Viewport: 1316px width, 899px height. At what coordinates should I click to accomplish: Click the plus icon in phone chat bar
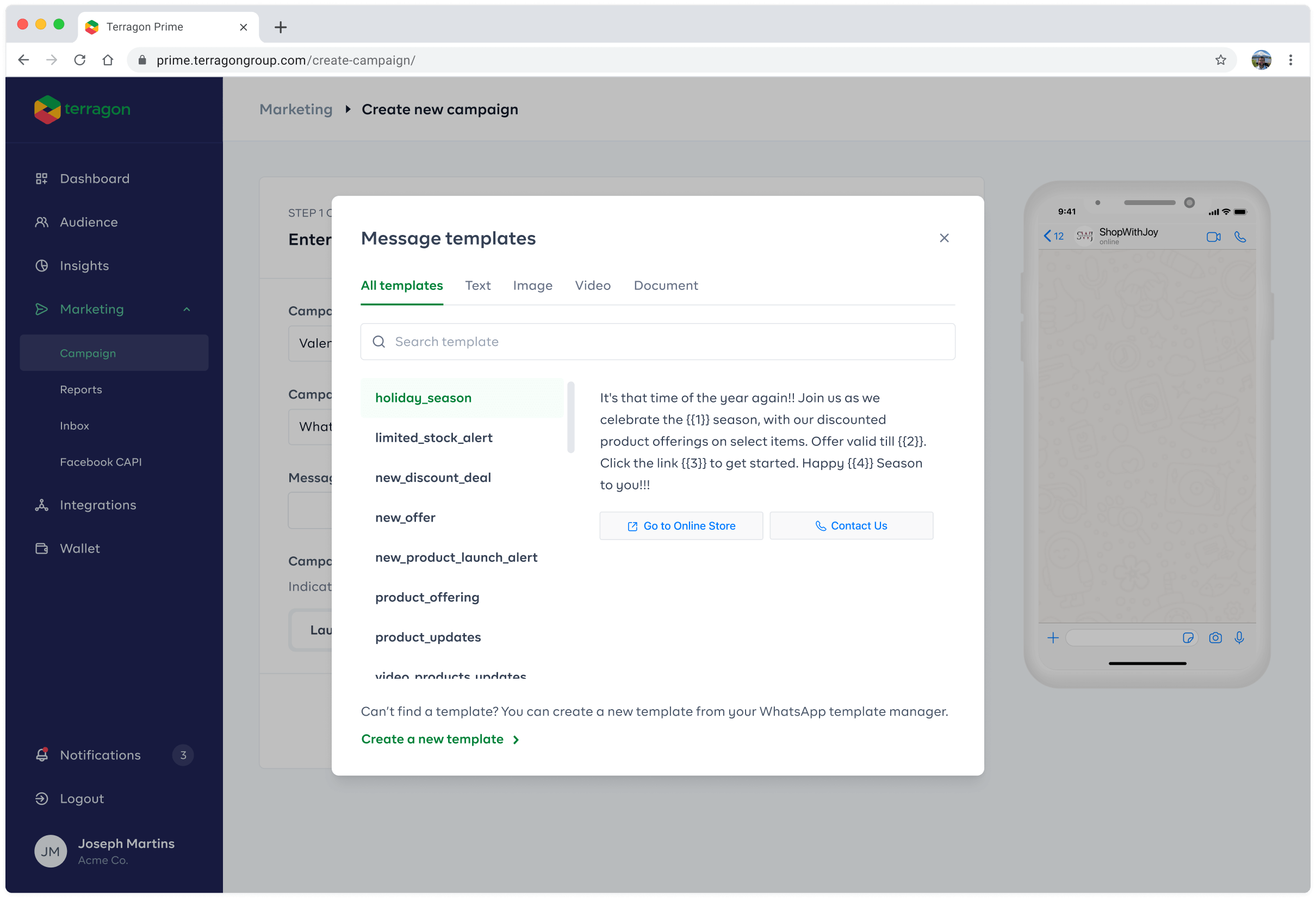1053,638
